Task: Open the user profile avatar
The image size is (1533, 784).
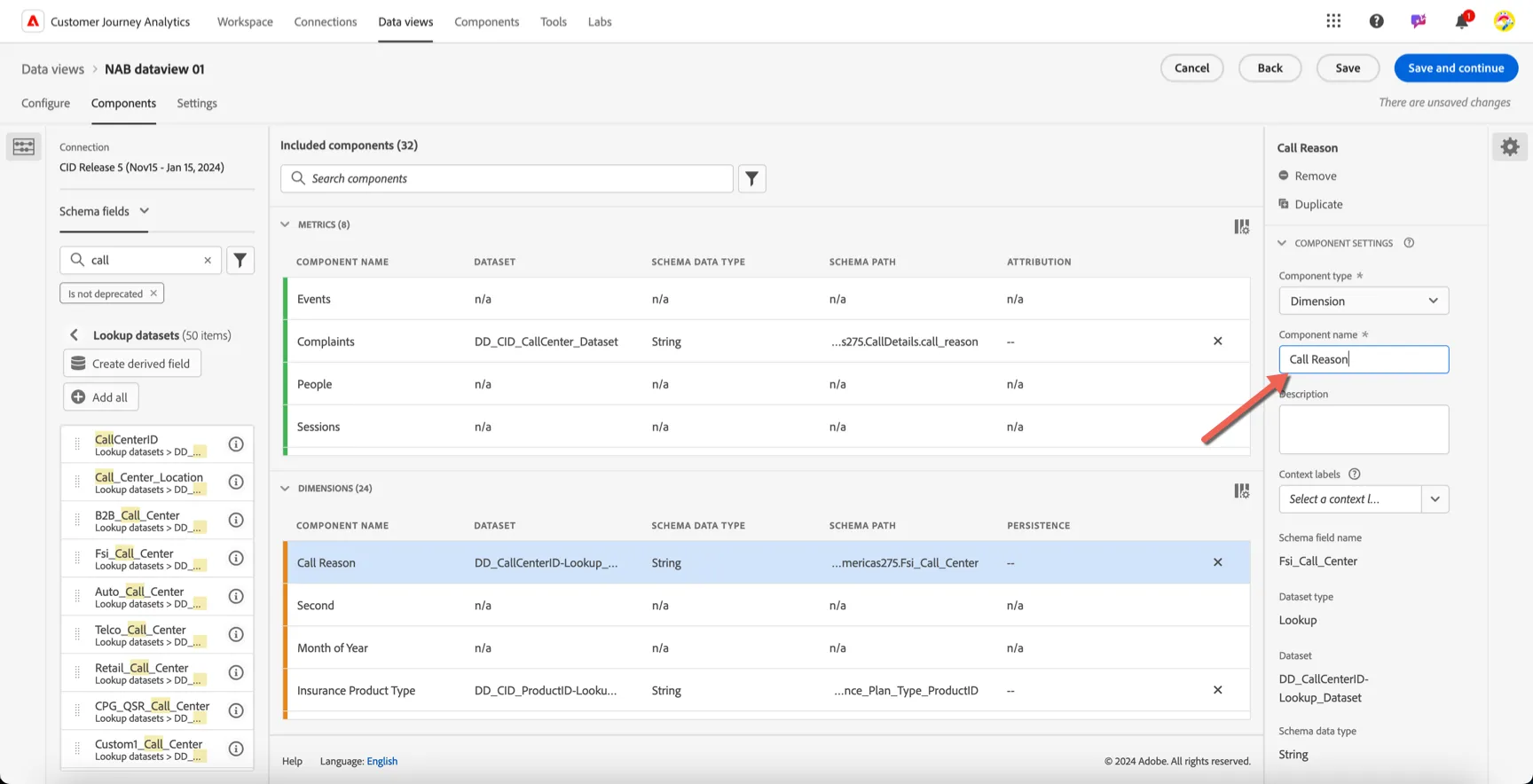Action: pos(1504,21)
